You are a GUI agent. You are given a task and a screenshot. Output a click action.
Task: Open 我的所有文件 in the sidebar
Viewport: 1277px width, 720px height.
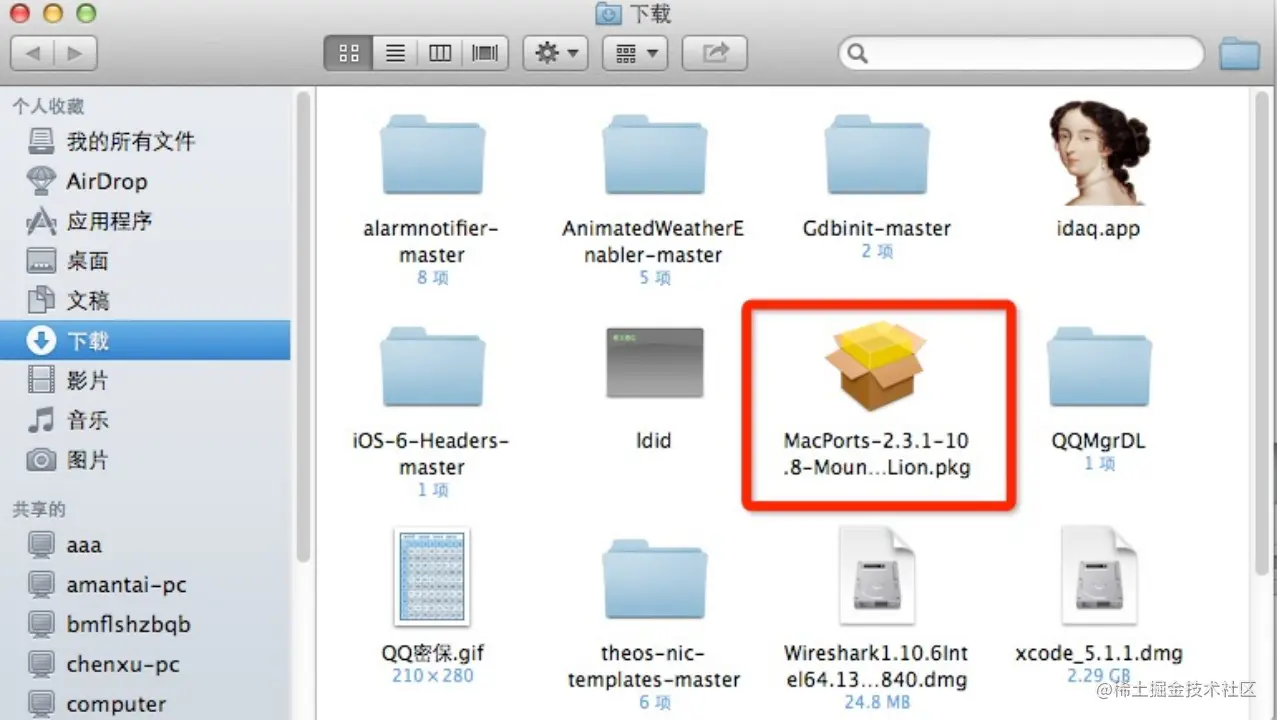tap(145, 142)
